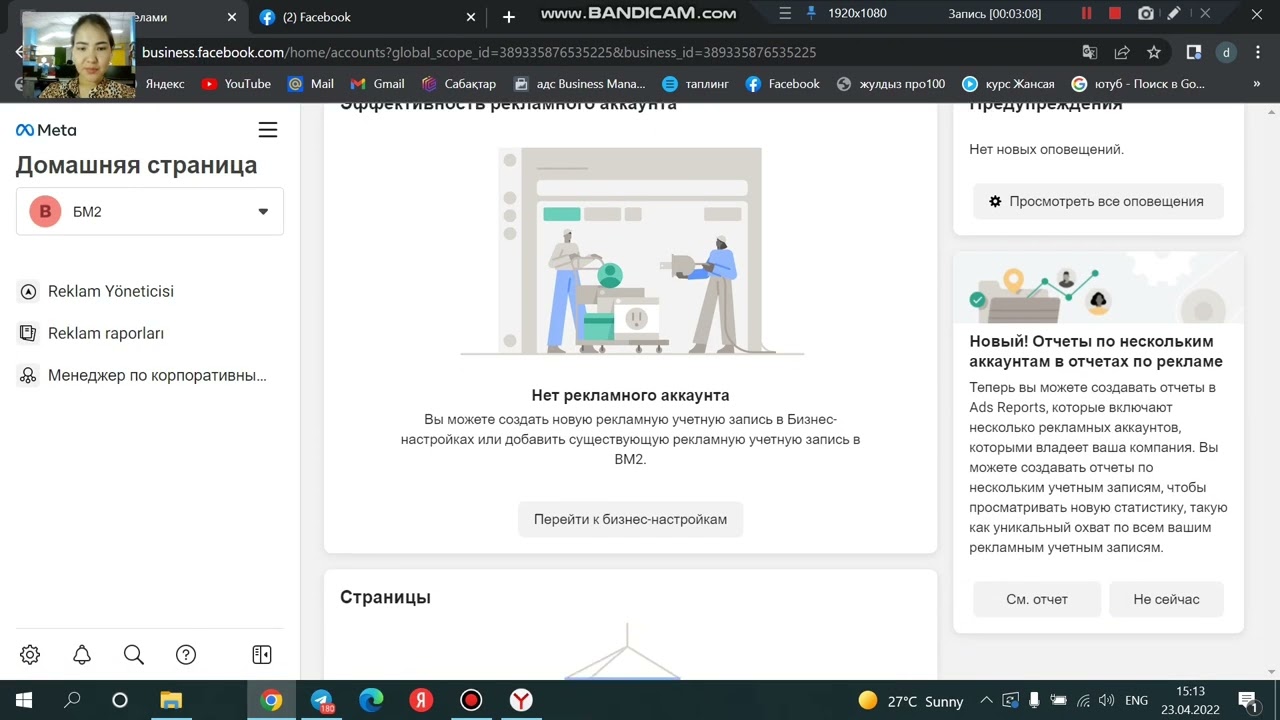Open the ютуб - Поиск в Google bookmark
The height and width of the screenshot is (720, 1280).
1139,84
